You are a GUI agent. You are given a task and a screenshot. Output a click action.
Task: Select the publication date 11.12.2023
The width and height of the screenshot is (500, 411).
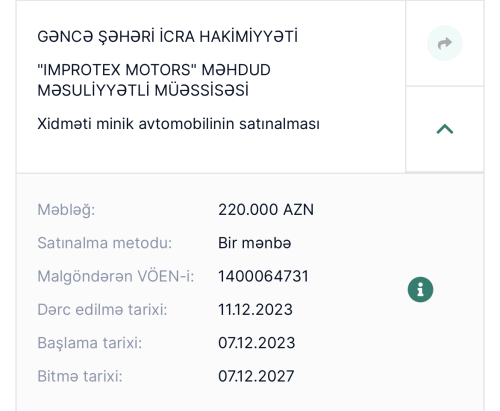tap(255, 310)
